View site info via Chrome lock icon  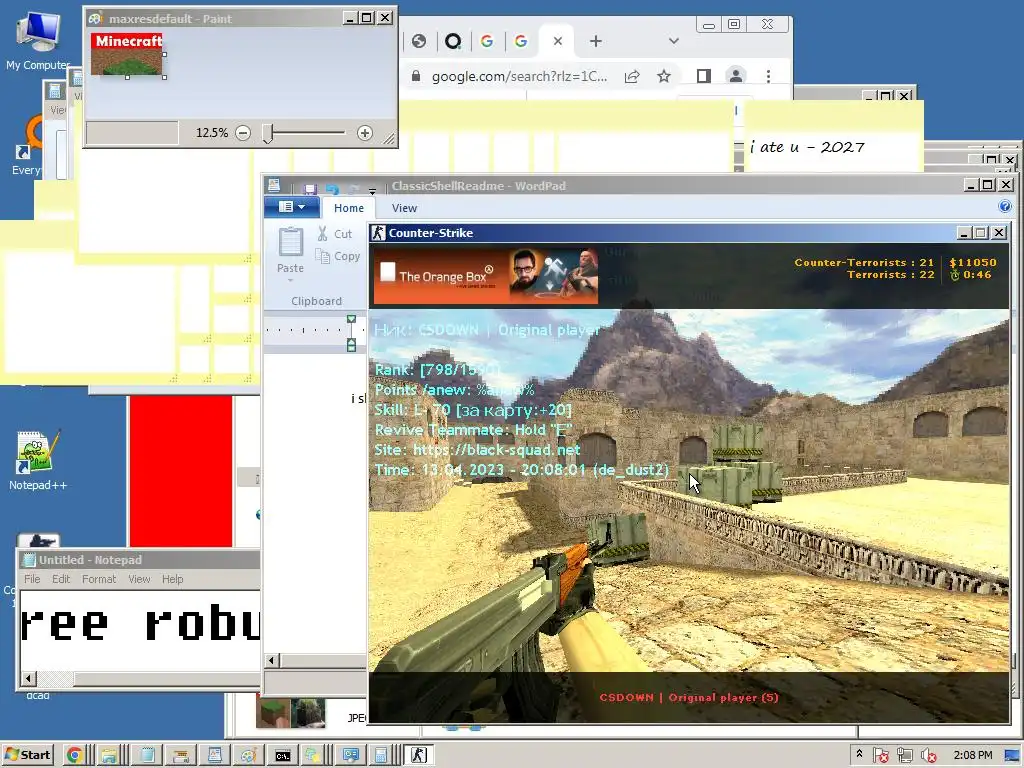(x=416, y=76)
